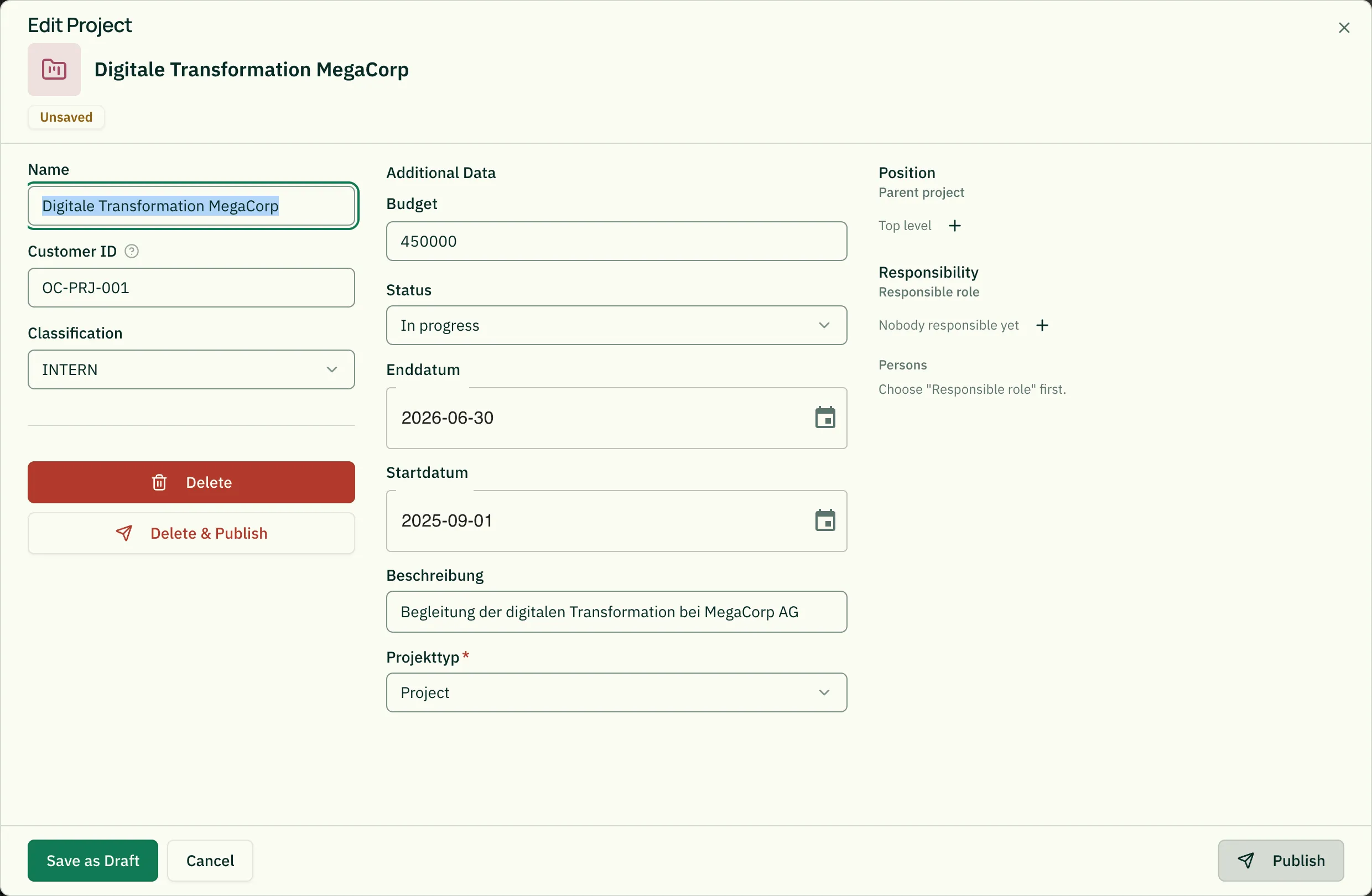Click the Budget field with 450000
Viewport: 1372px width, 896px height.
click(x=616, y=241)
